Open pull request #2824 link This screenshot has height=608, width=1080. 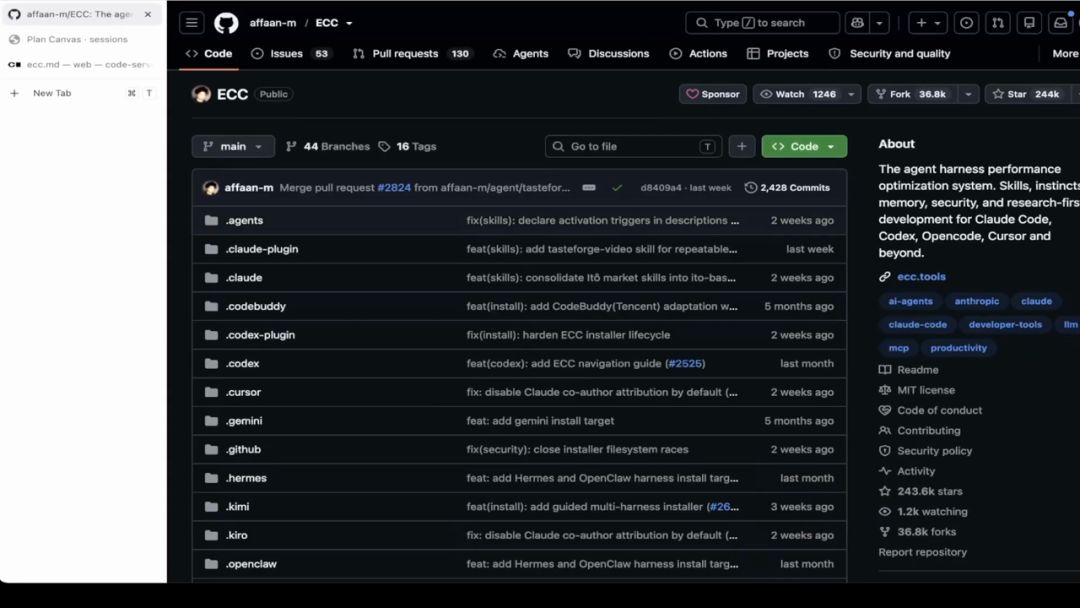coord(394,187)
